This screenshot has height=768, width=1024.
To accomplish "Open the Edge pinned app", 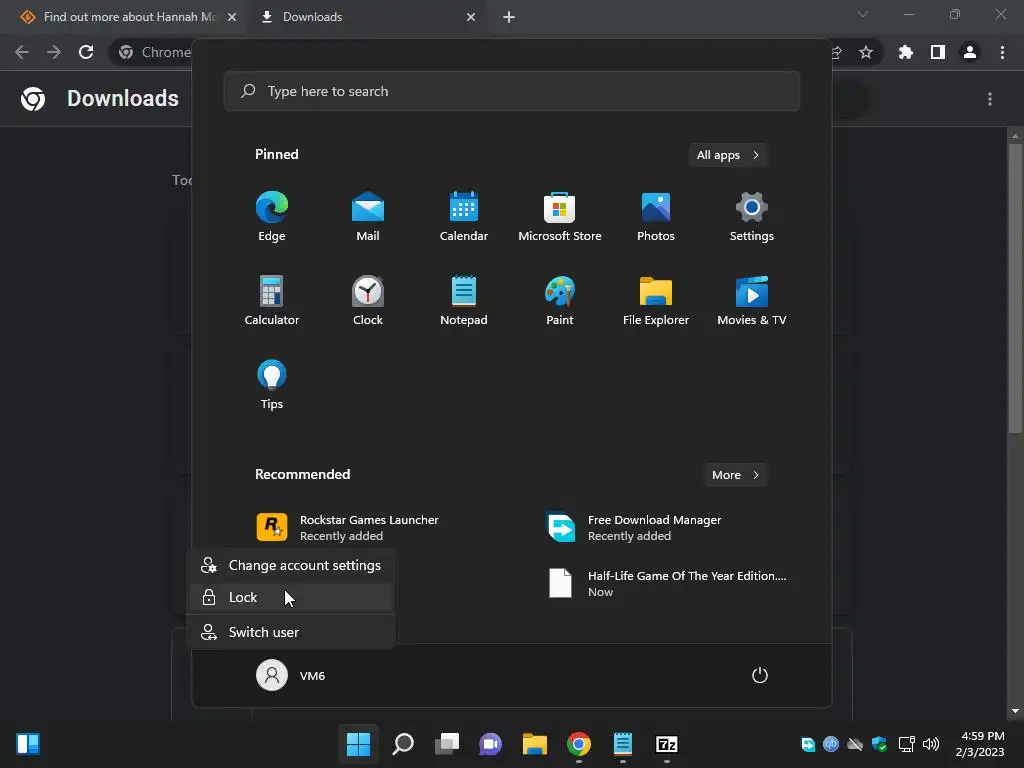I will pos(272,216).
